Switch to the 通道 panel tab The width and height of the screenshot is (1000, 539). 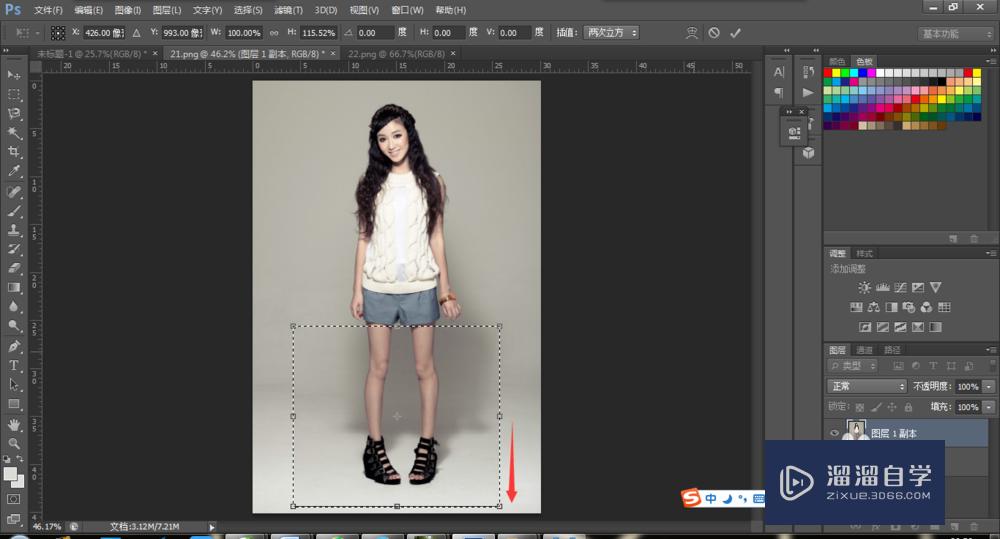pos(864,350)
